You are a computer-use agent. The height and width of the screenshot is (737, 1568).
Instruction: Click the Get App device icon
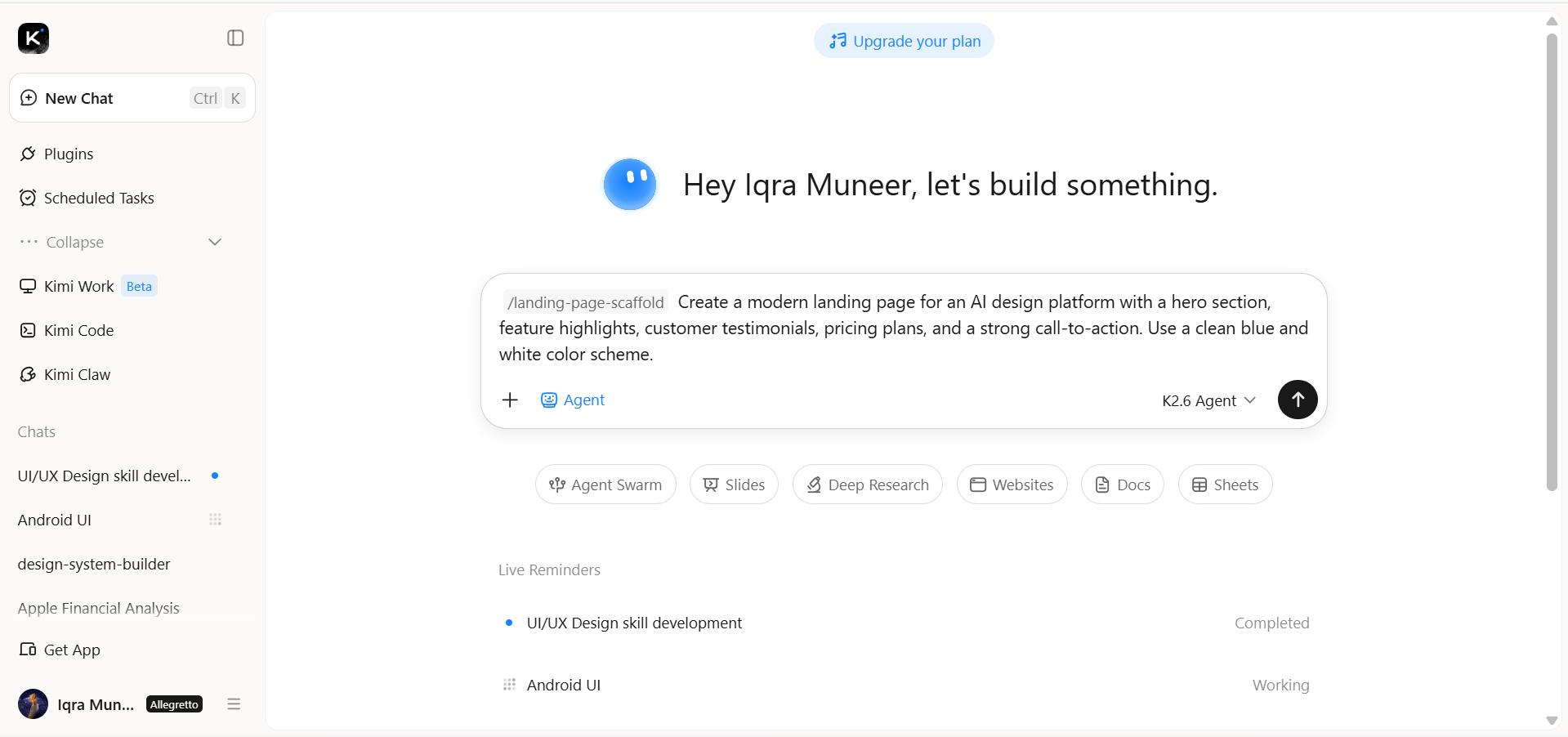coord(28,650)
